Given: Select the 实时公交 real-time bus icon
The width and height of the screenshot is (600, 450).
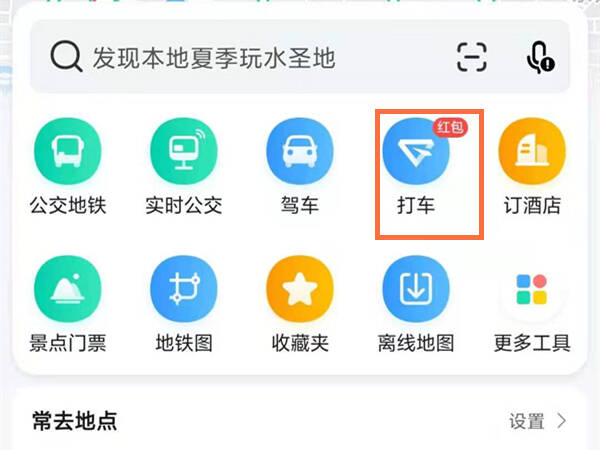Looking at the screenshot, I should click(x=184, y=151).
